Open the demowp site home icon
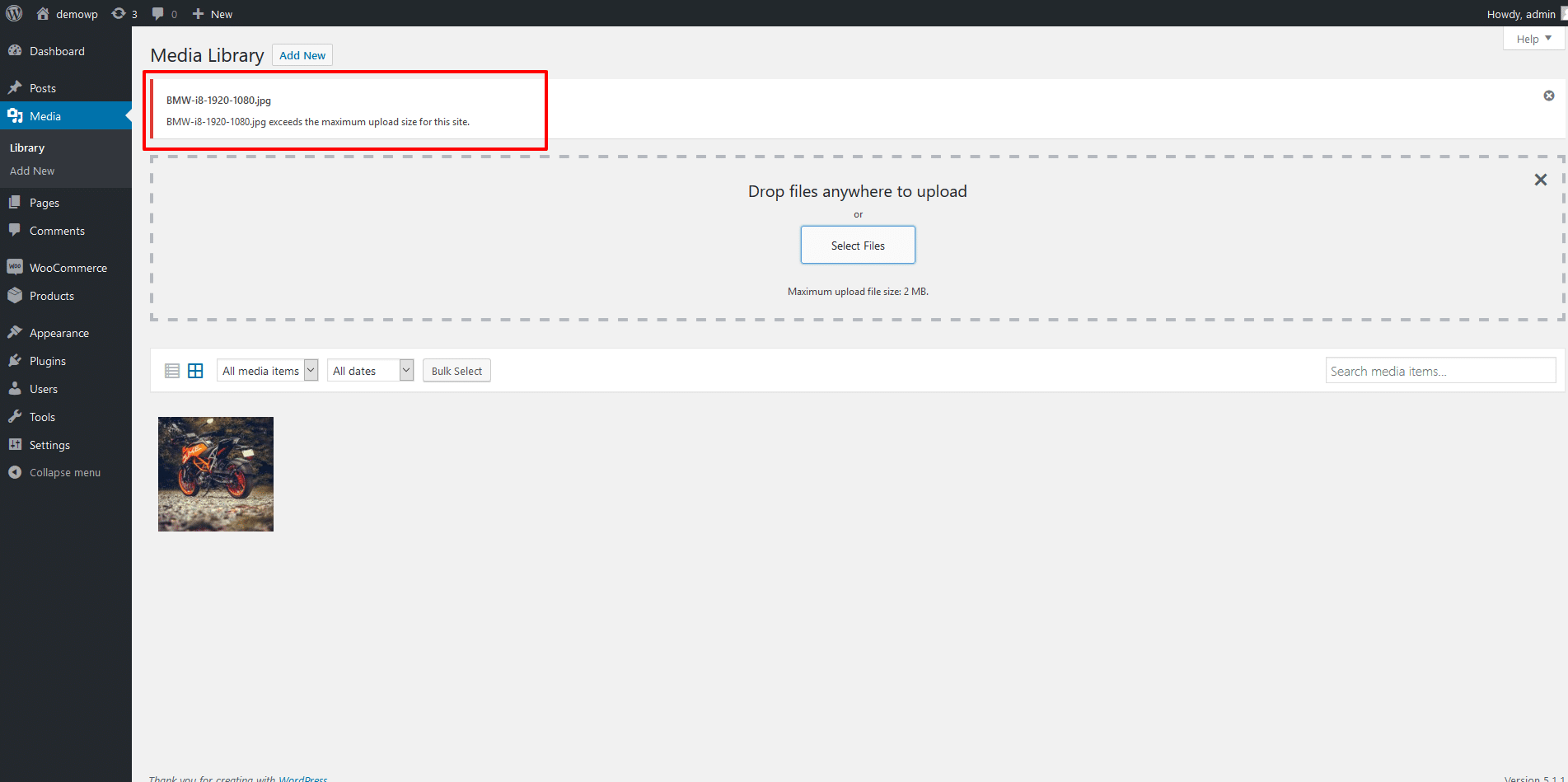The image size is (1568, 782). pyautogui.click(x=43, y=13)
